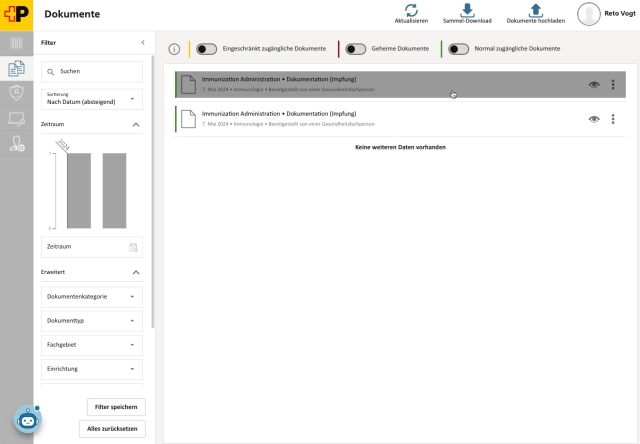Screen dimensions: 640x444
Task: Click the Reto Vogt user name
Action: [x=620, y=13]
